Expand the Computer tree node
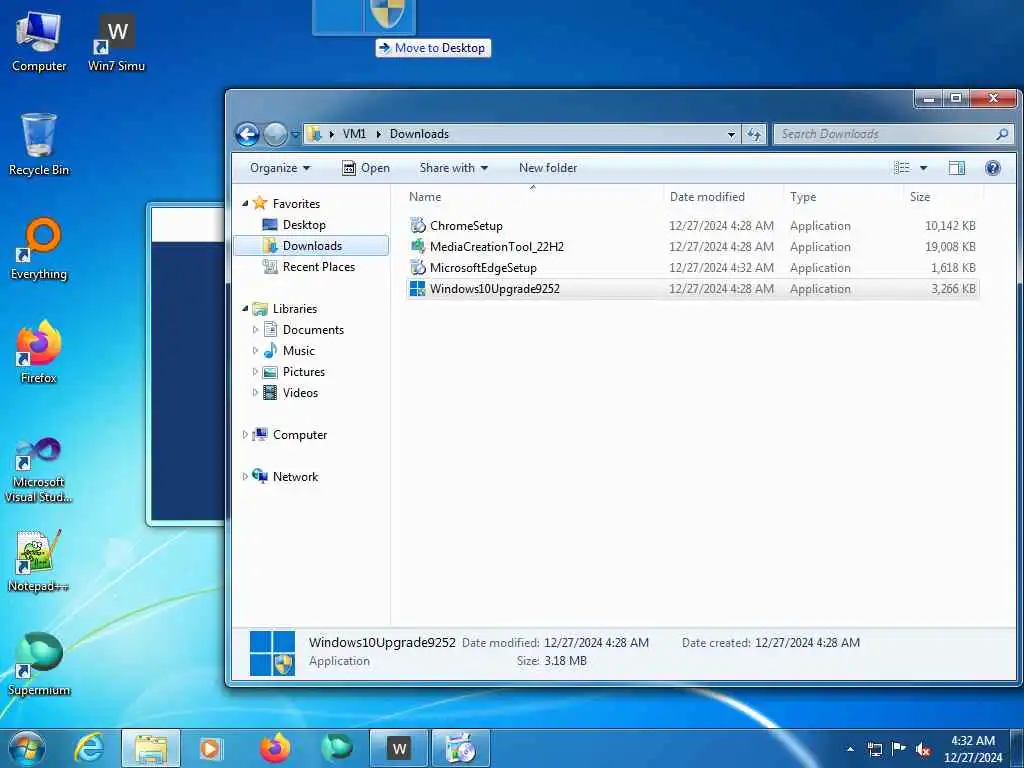The image size is (1024, 768). [x=245, y=435]
